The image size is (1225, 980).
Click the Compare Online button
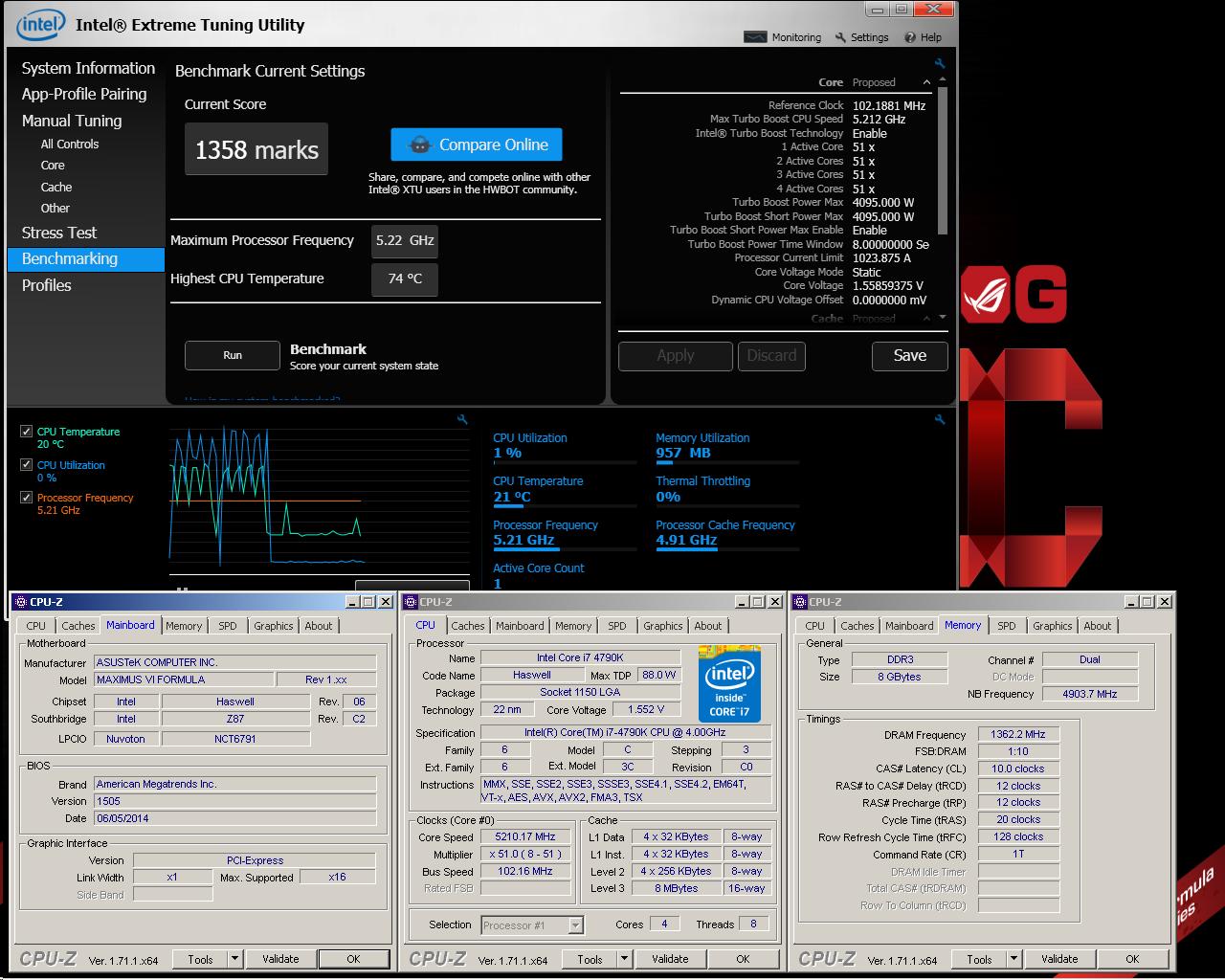[x=477, y=145]
